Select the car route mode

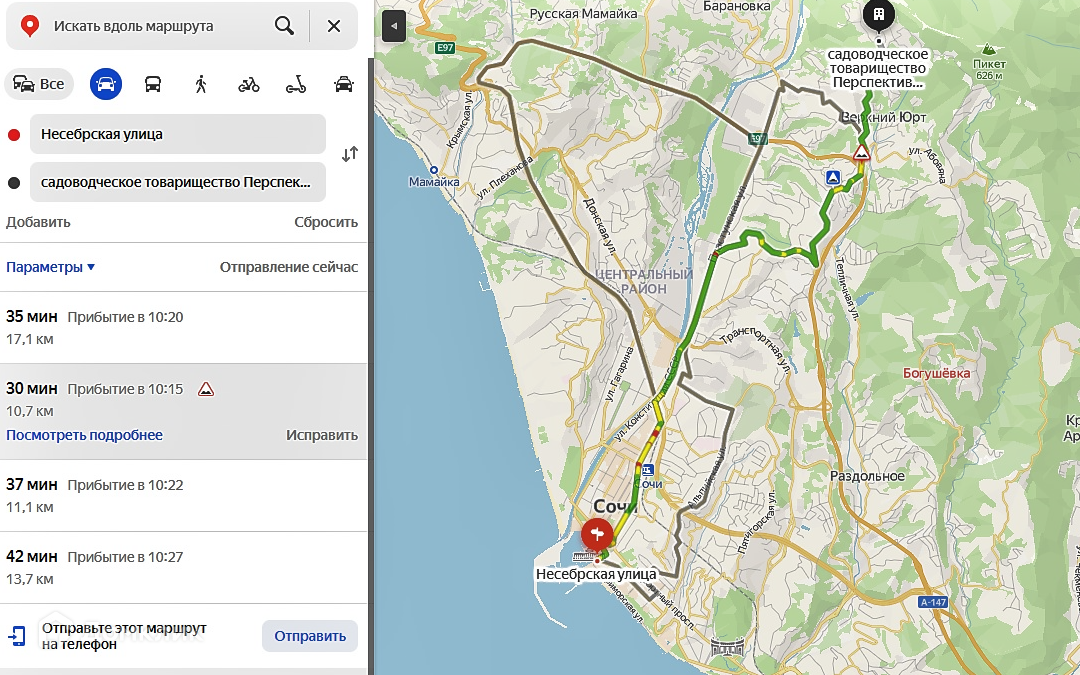106,84
